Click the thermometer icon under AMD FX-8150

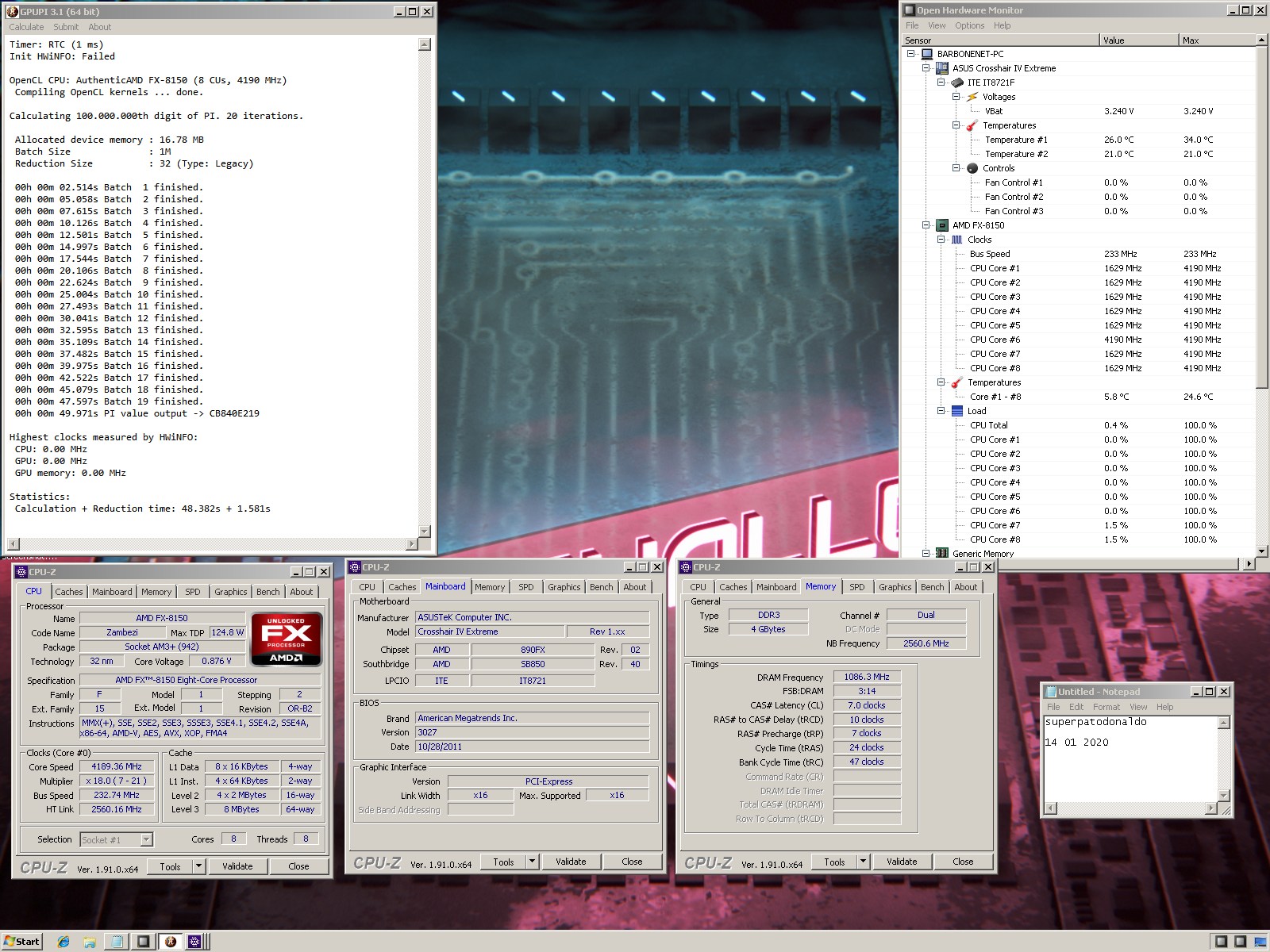click(x=956, y=382)
